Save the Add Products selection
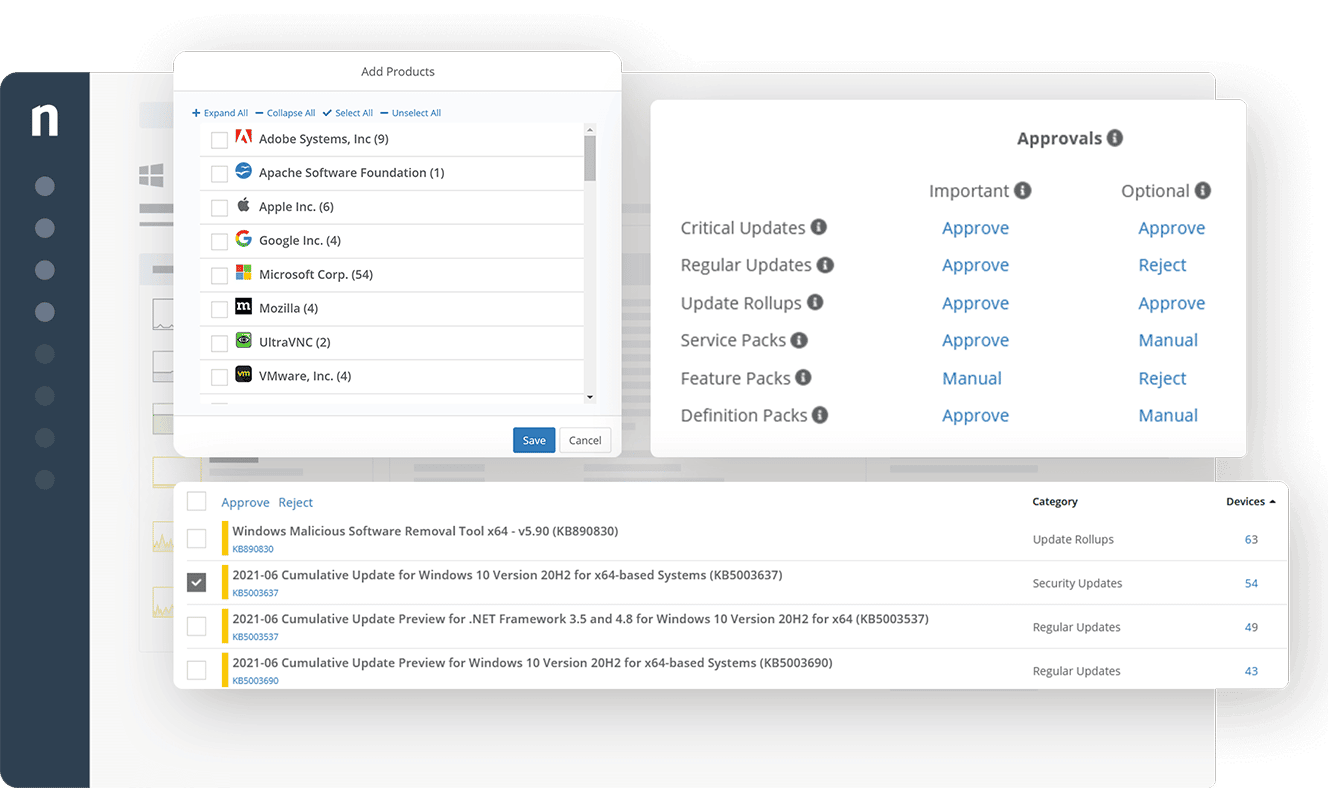The width and height of the screenshot is (1328, 788). coord(533,440)
